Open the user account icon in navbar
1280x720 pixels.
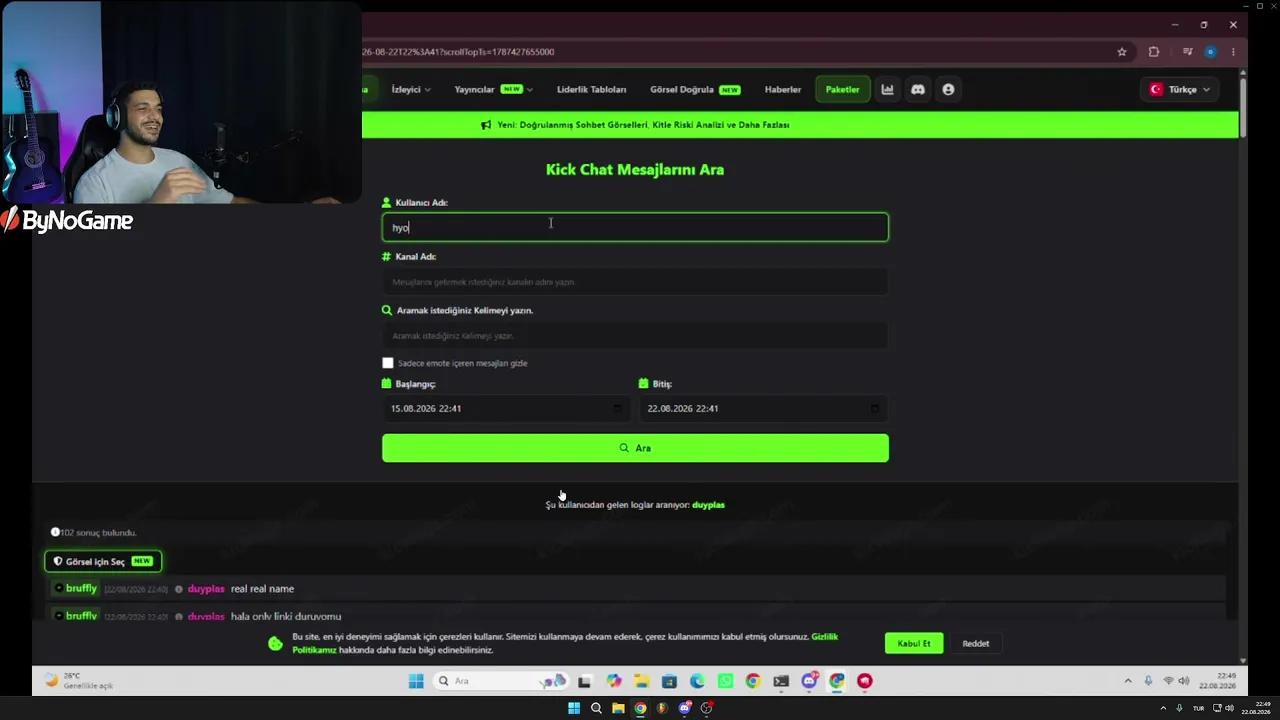coord(948,90)
